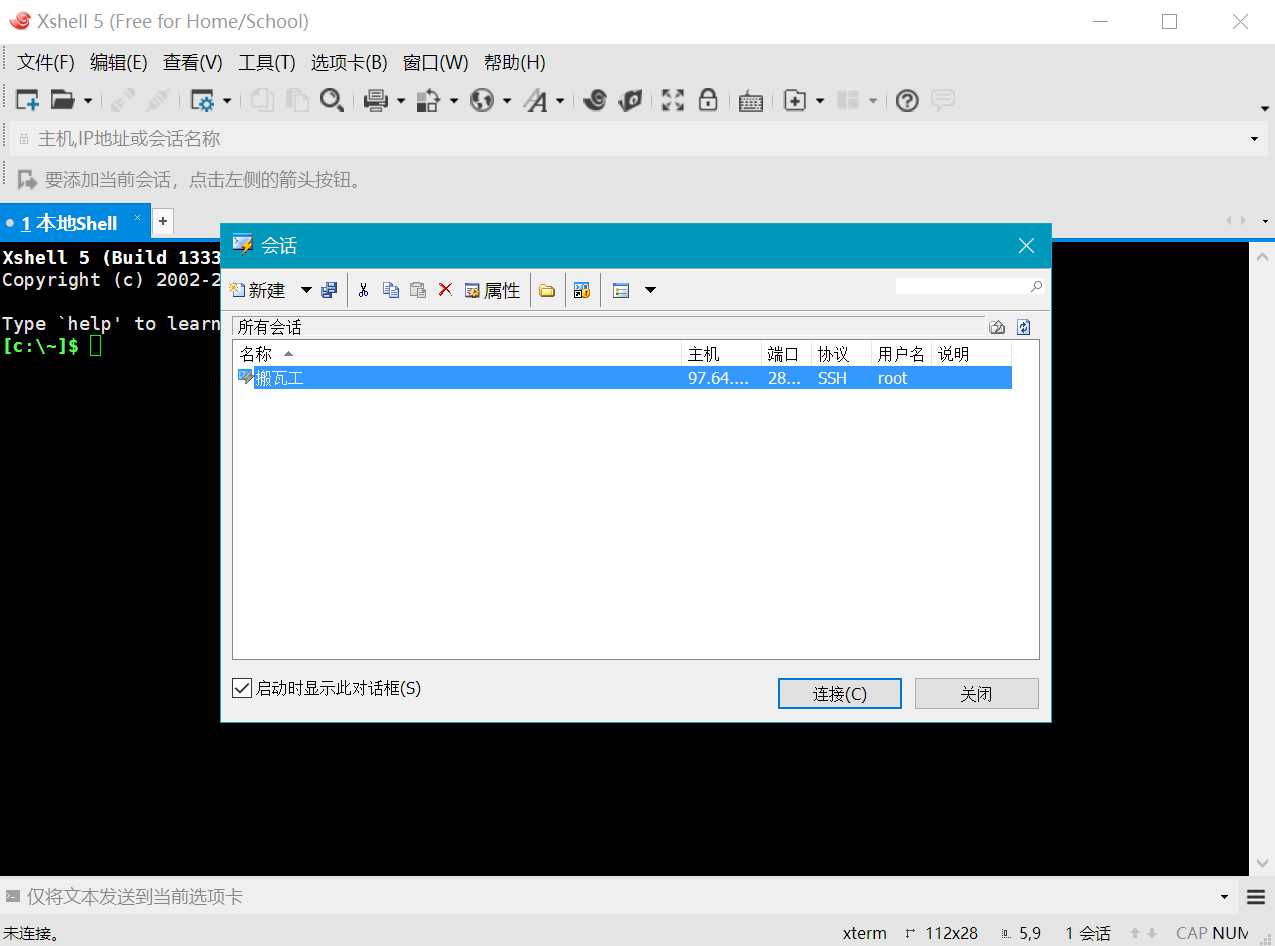Image resolution: width=1275 pixels, height=946 pixels.
Task: Launch Xagent leaf icon in toolbar
Action: click(x=630, y=99)
